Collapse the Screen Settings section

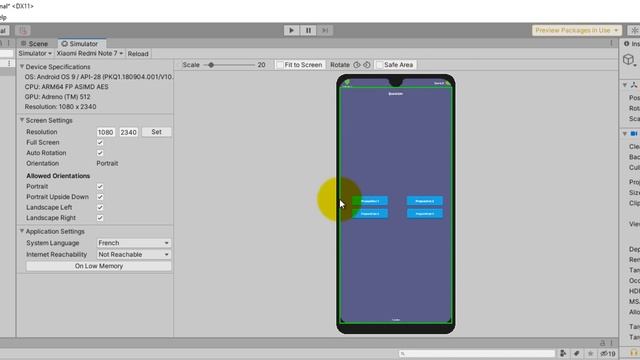tap(22, 120)
